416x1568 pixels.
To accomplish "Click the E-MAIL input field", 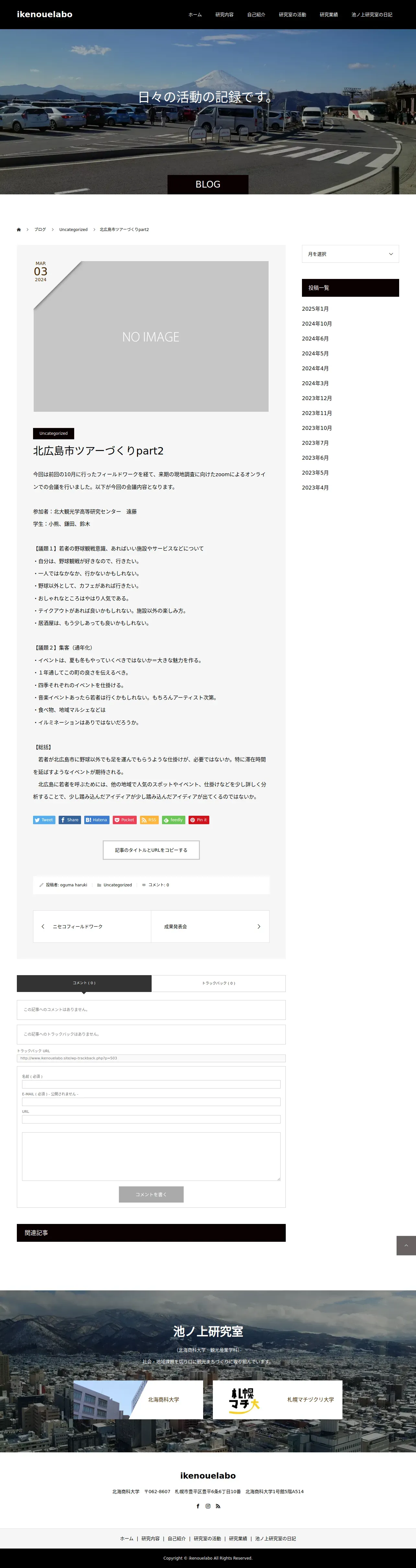I will point(151,1102).
